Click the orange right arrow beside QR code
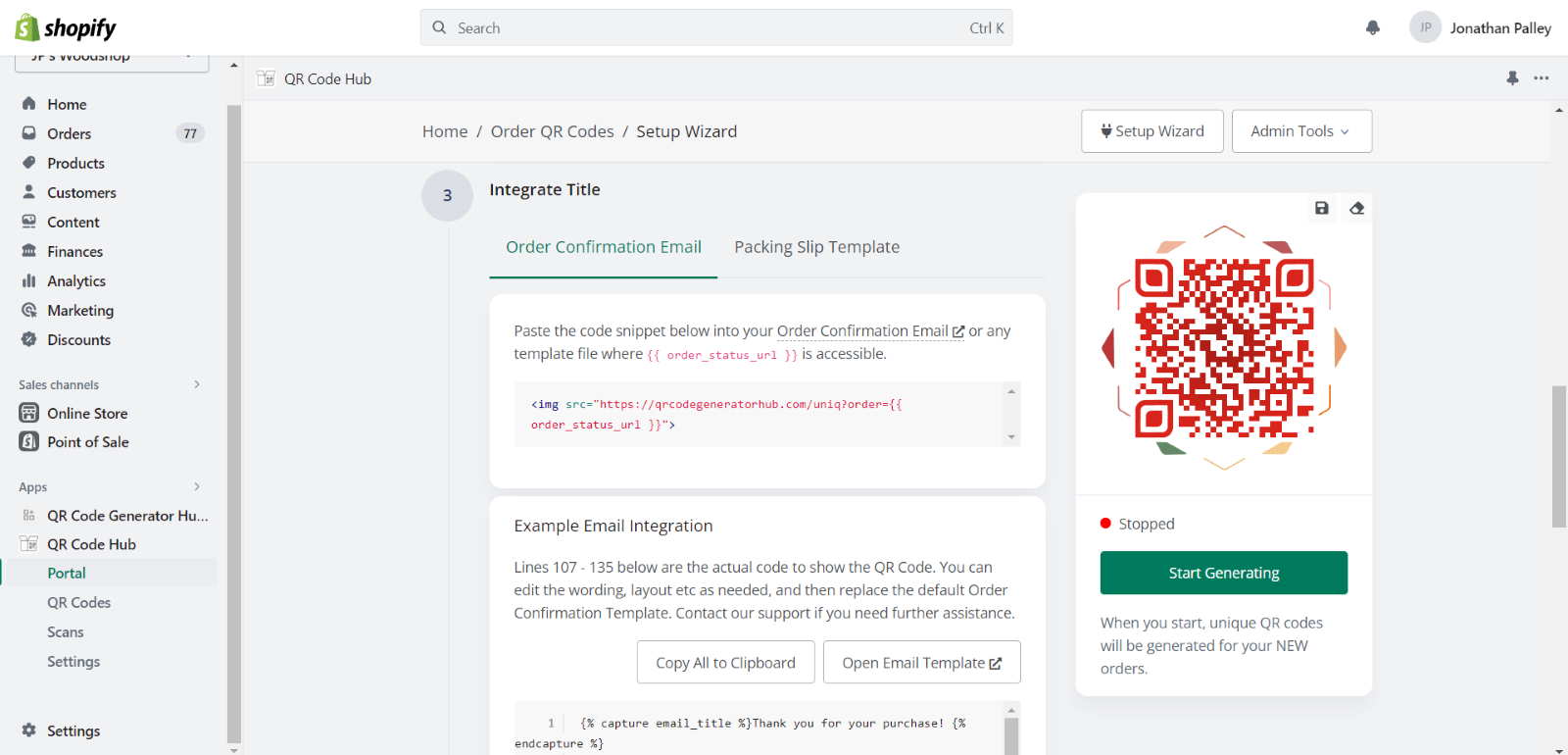 1341,348
